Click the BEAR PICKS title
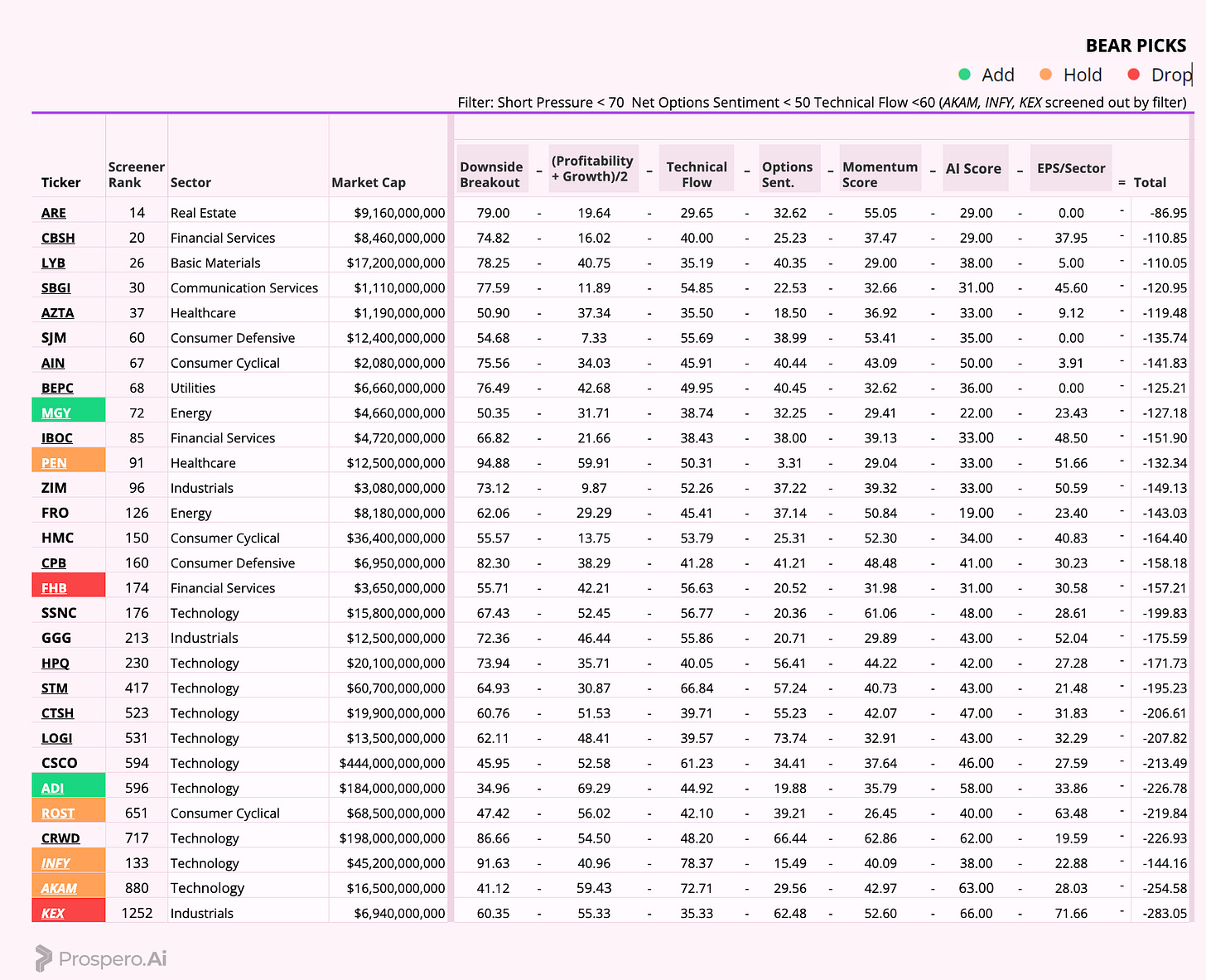The height and width of the screenshot is (980, 1206). tap(1136, 46)
